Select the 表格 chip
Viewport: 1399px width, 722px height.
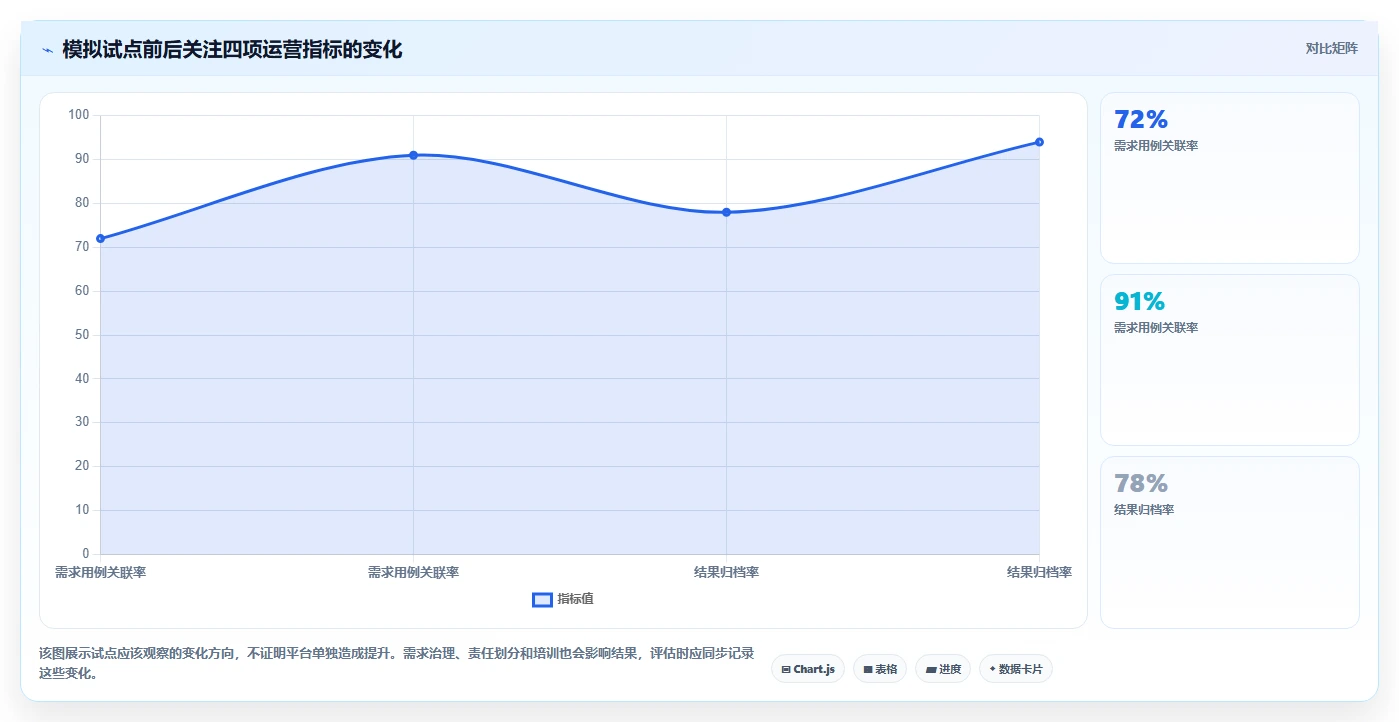point(880,669)
